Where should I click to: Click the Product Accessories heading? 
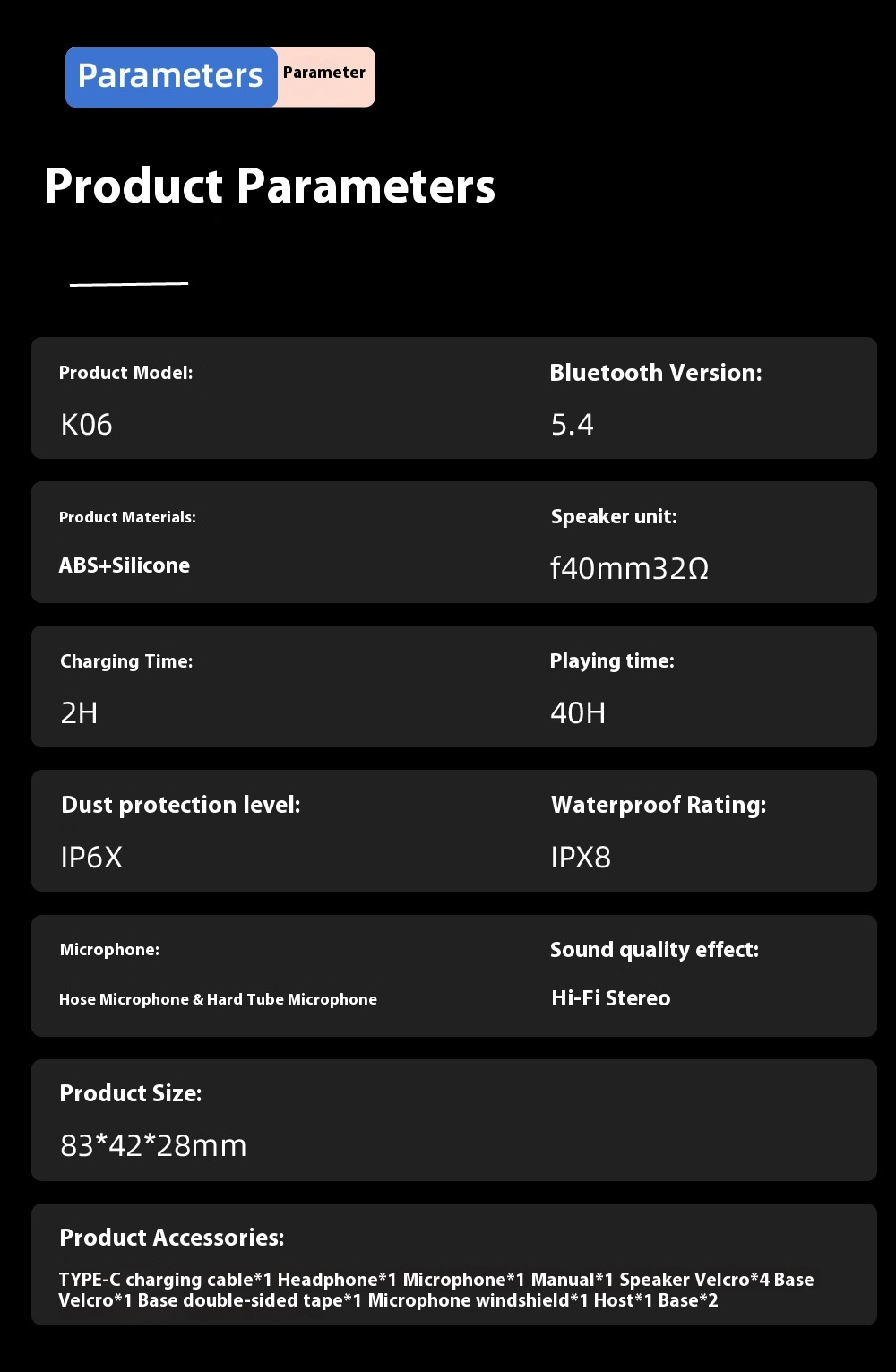coord(172,1238)
